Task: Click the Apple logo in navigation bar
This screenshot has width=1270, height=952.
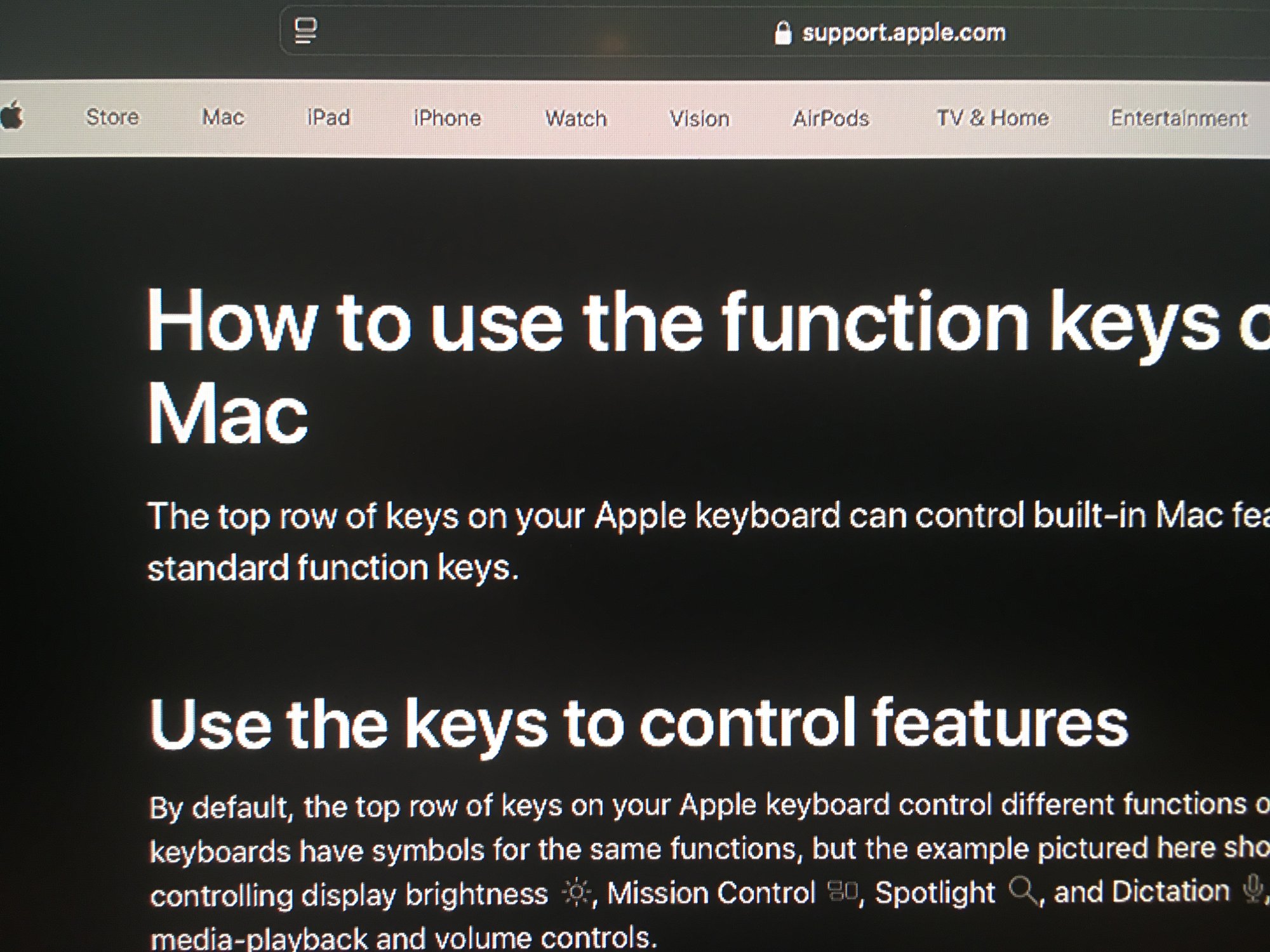Action: 13,116
